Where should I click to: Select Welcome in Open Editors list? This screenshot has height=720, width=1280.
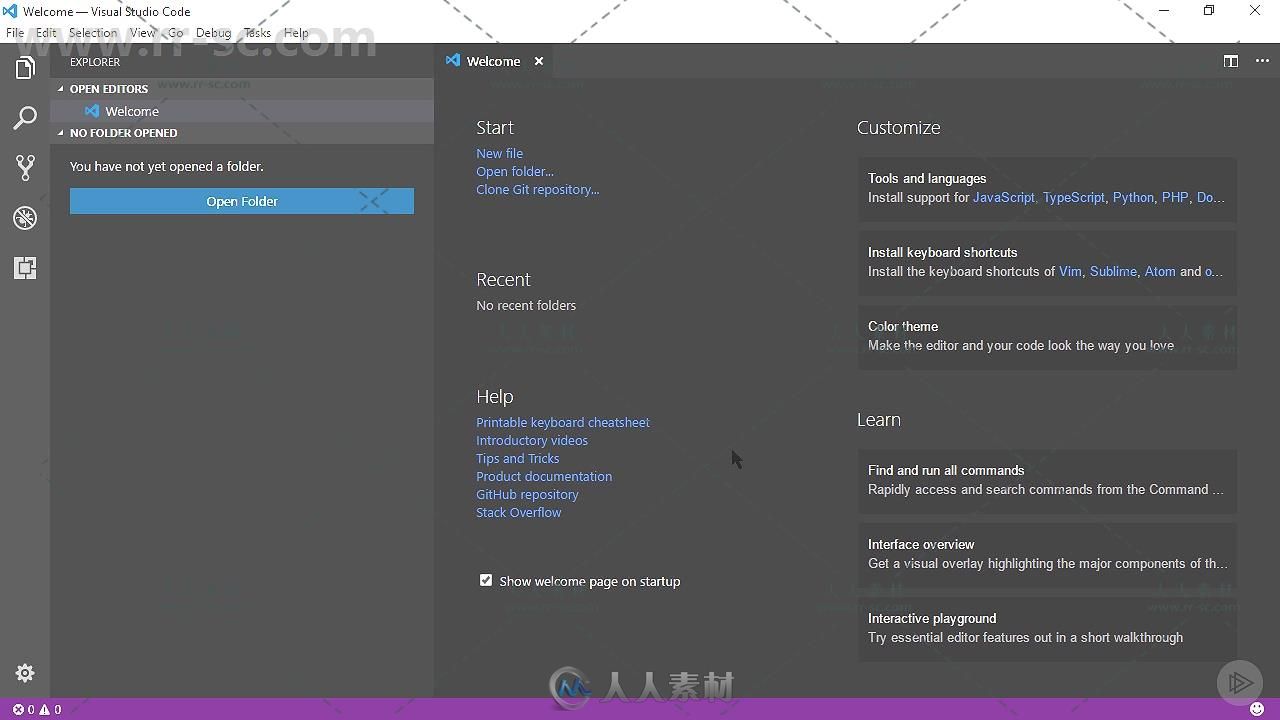click(x=242, y=111)
